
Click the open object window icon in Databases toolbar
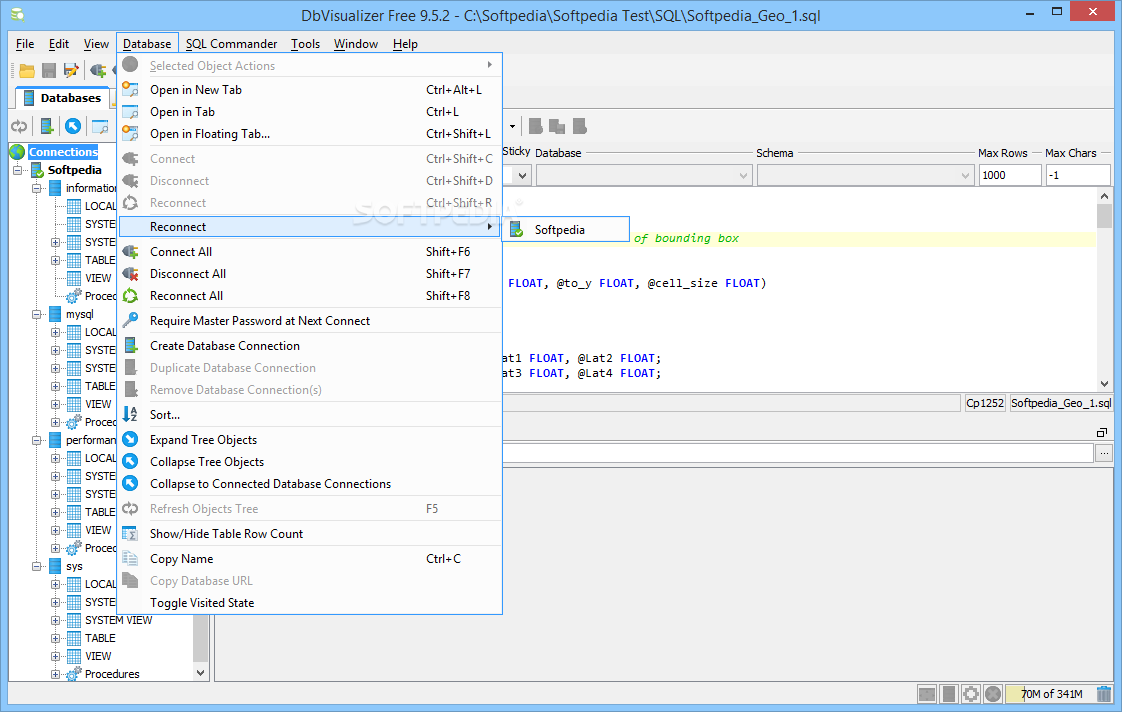pyautogui.click(x=100, y=127)
